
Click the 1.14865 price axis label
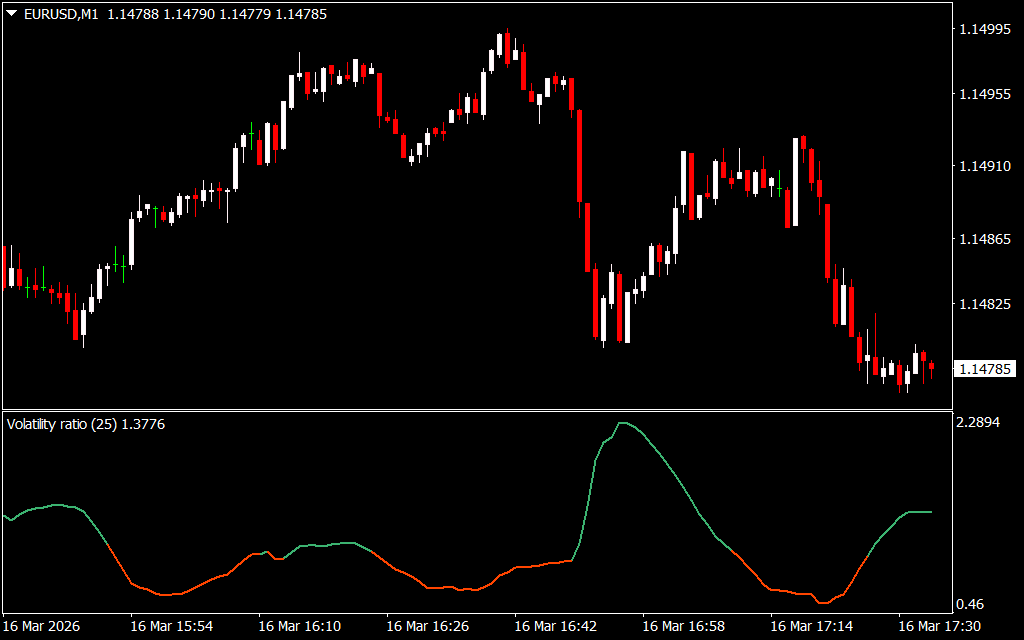[x=985, y=239]
